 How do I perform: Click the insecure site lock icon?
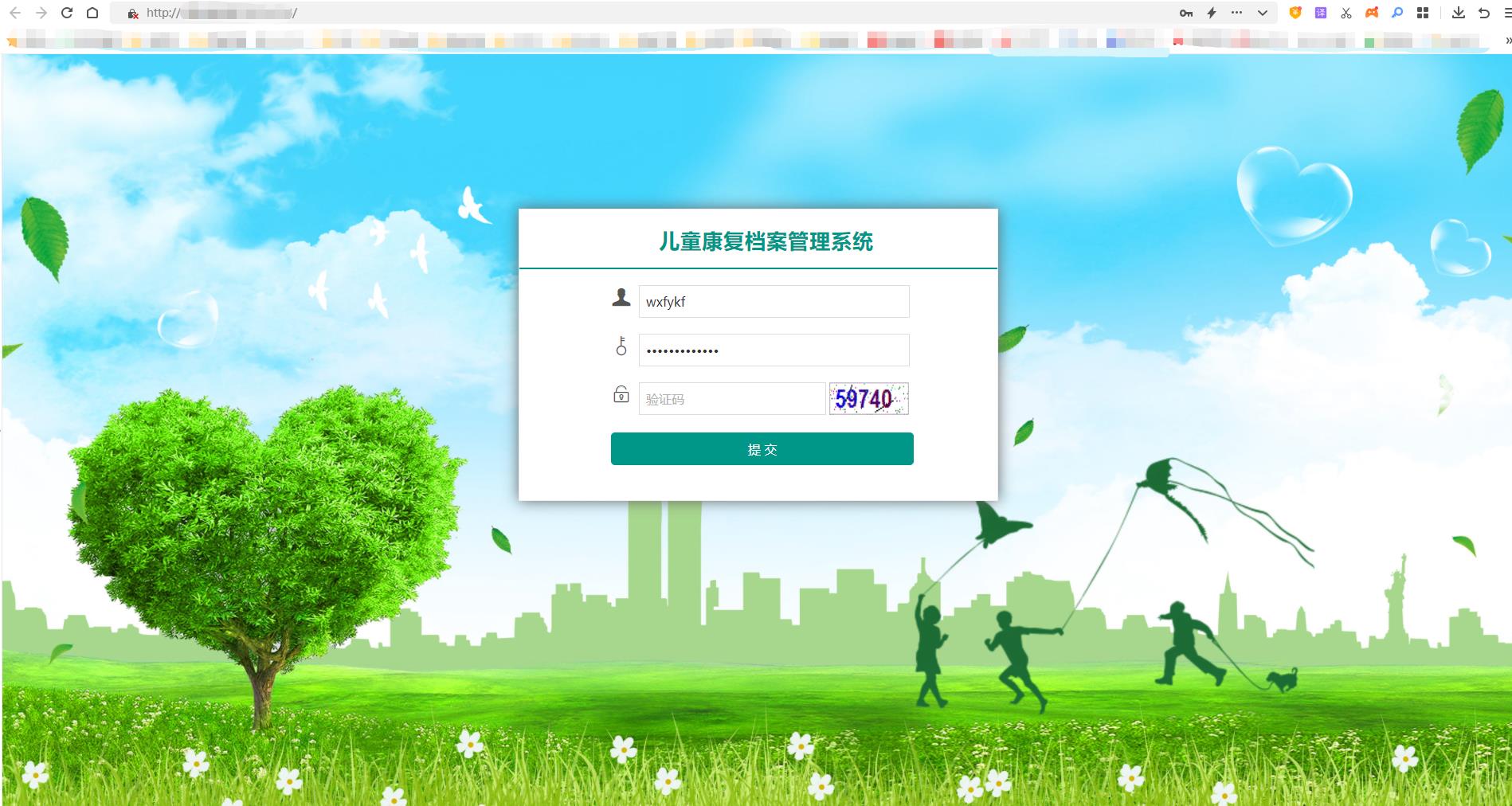(x=133, y=14)
